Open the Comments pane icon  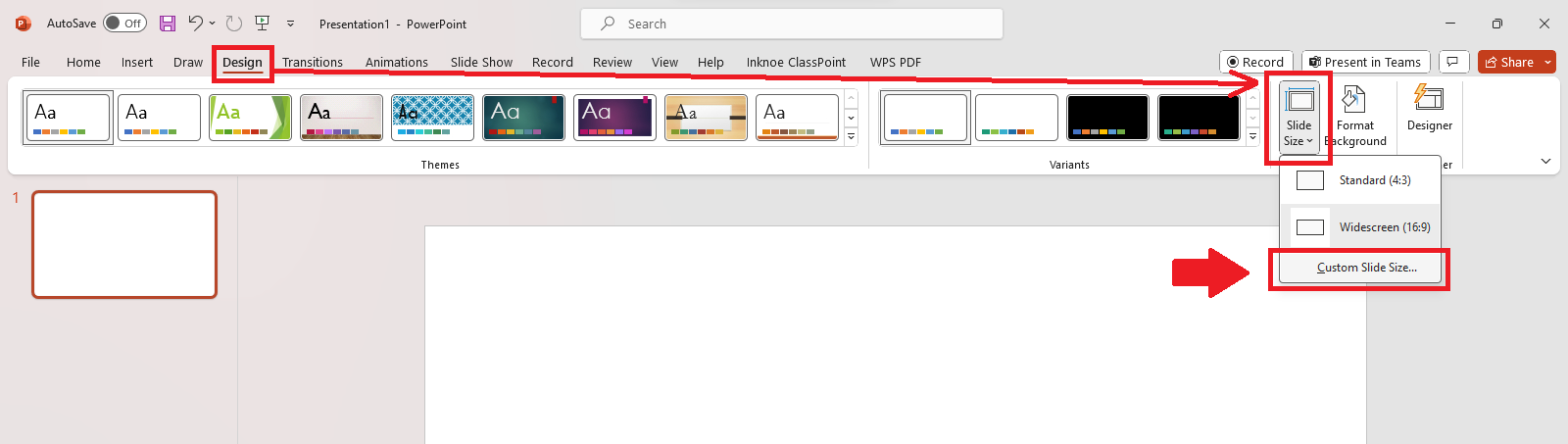1453,62
